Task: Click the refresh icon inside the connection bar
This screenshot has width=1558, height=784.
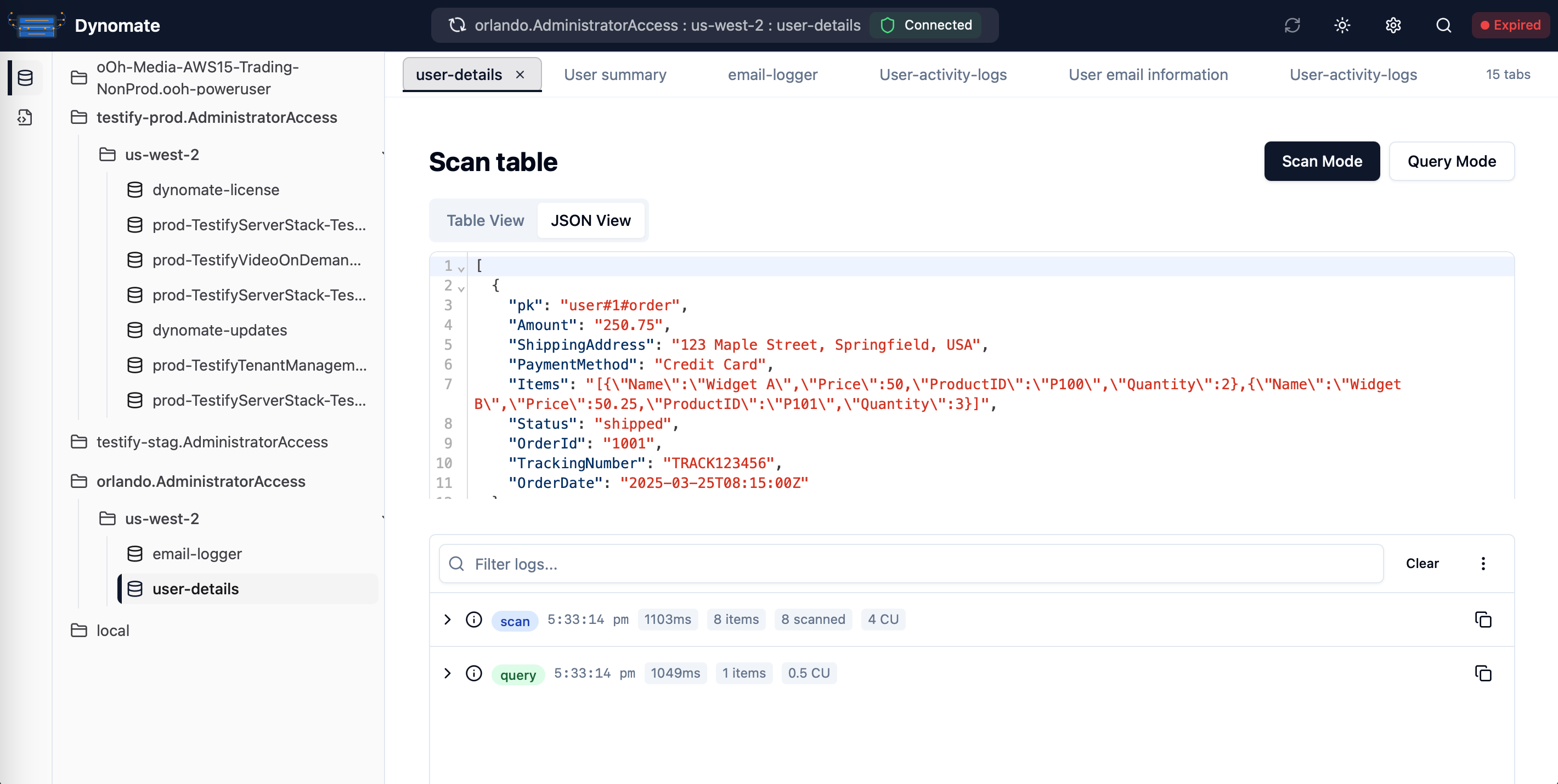Action: tap(456, 25)
